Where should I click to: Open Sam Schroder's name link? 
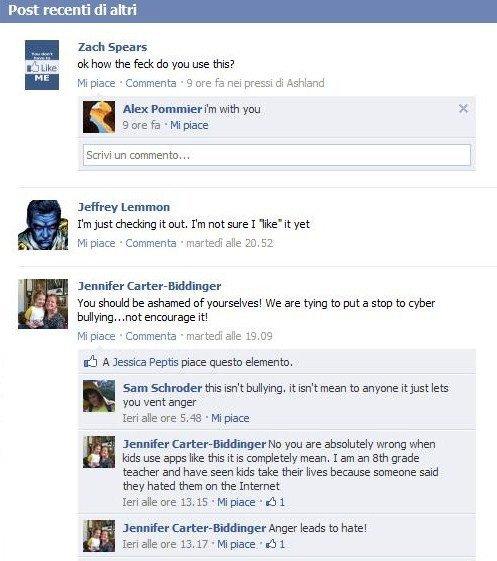click(162, 388)
